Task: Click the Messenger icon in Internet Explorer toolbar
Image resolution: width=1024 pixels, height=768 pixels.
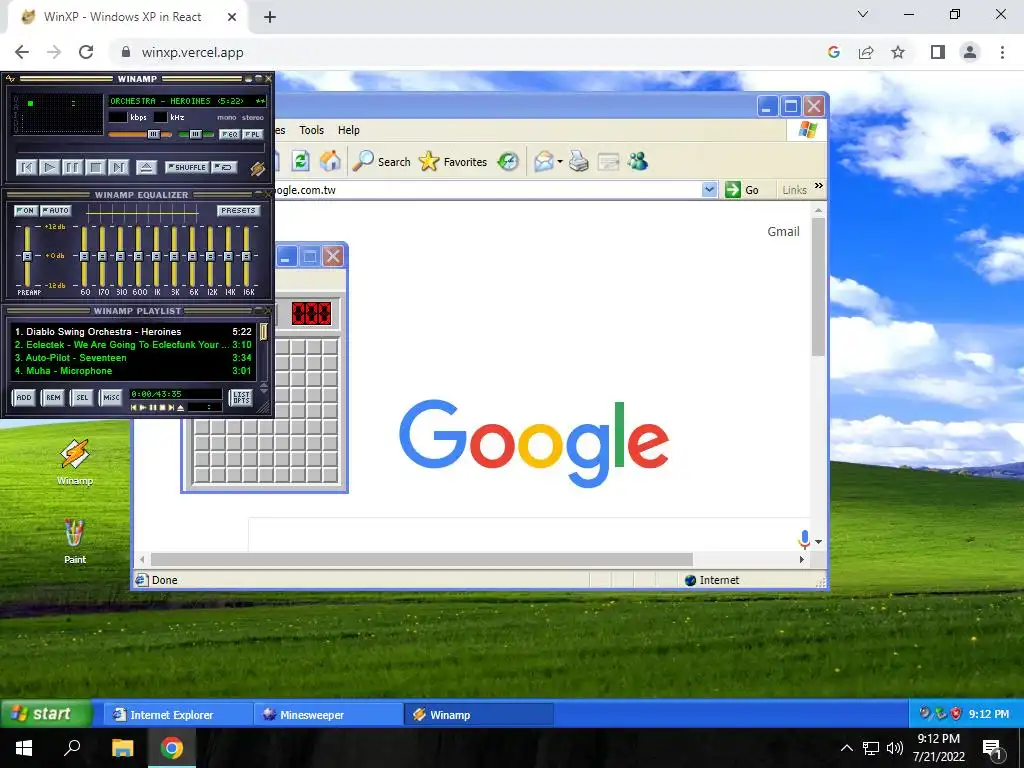Action: click(x=638, y=161)
